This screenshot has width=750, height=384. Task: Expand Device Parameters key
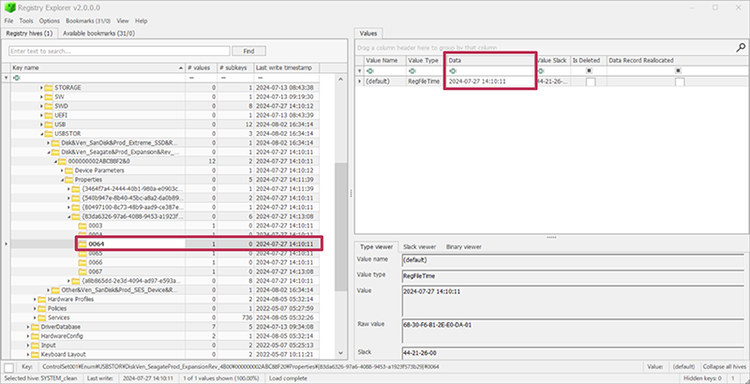[x=62, y=171]
